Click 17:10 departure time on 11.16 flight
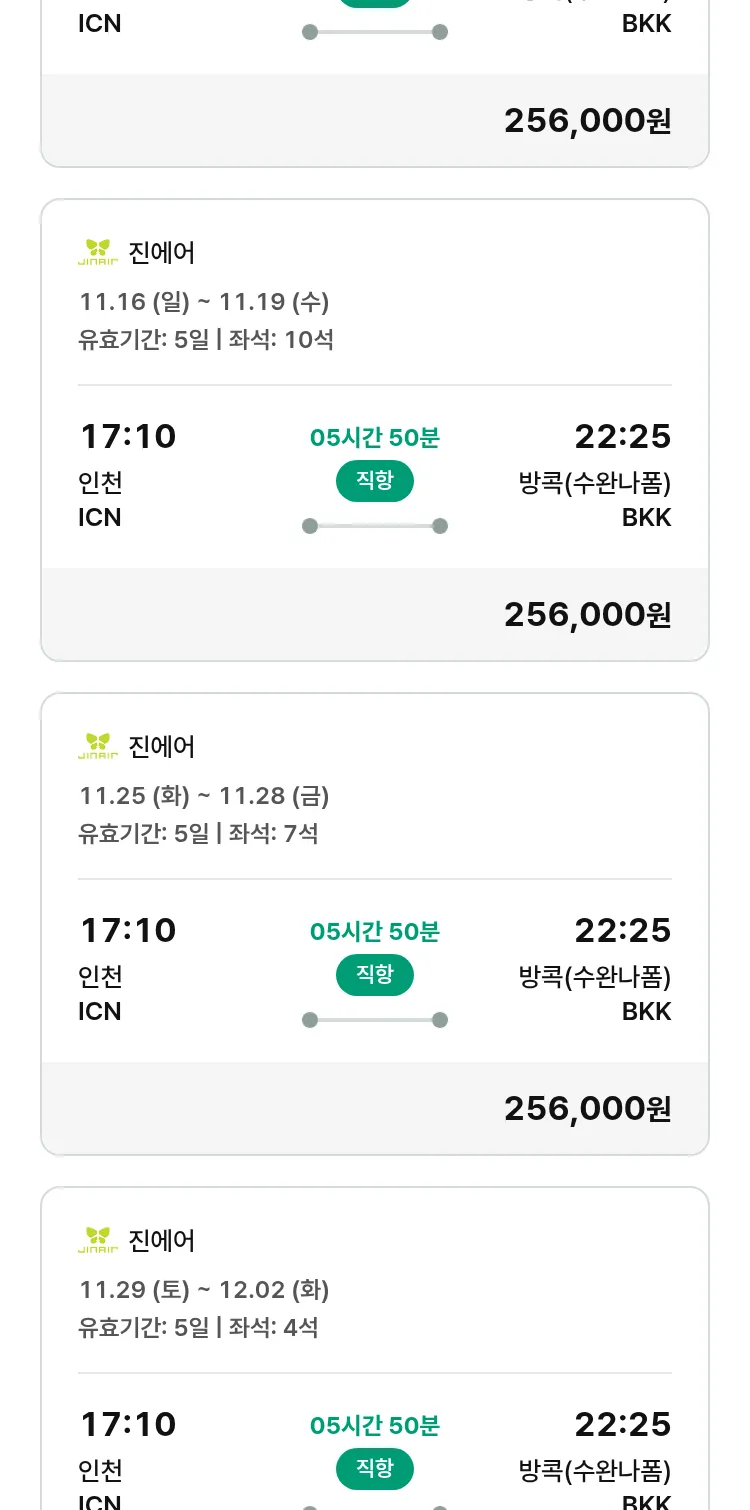The image size is (750, 1510). click(x=128, y=437)
